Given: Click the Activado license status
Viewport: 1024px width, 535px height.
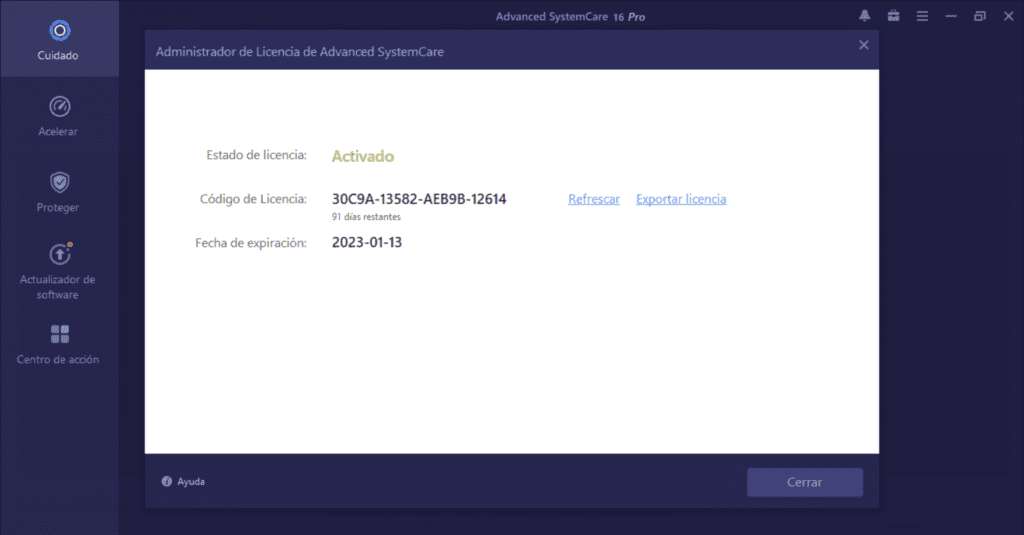Looking at the screenshot, I should 362,156.
